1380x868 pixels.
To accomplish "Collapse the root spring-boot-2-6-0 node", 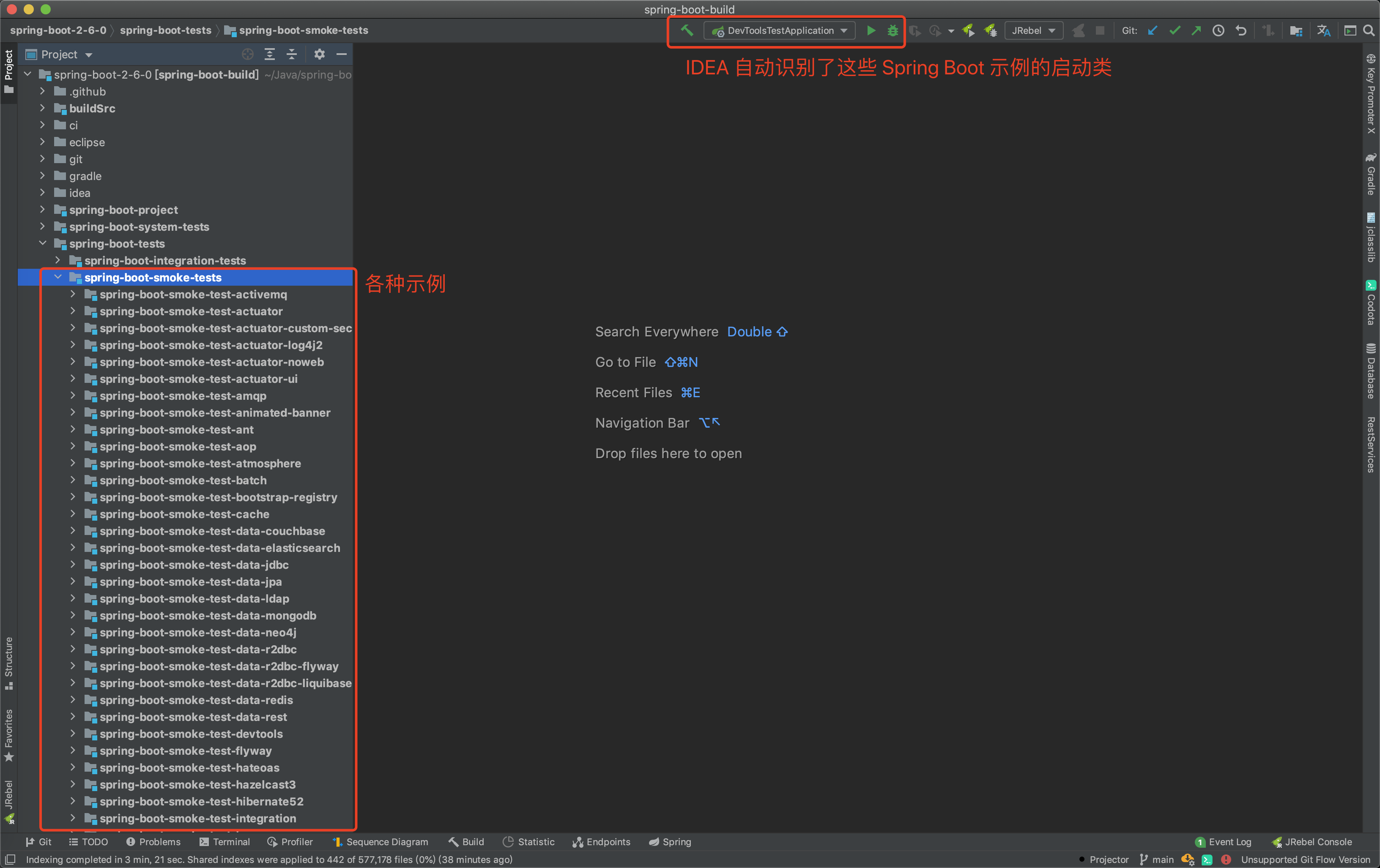I will 27,74.
